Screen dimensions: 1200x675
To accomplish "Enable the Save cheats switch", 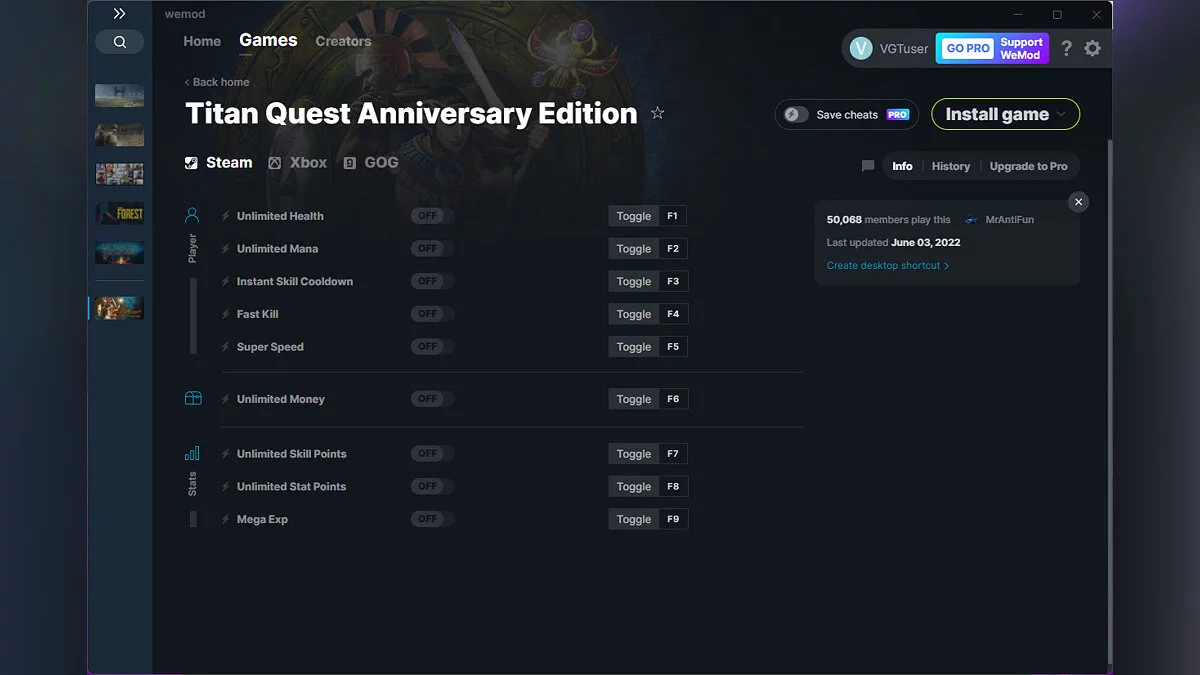I will pos(795,114).
